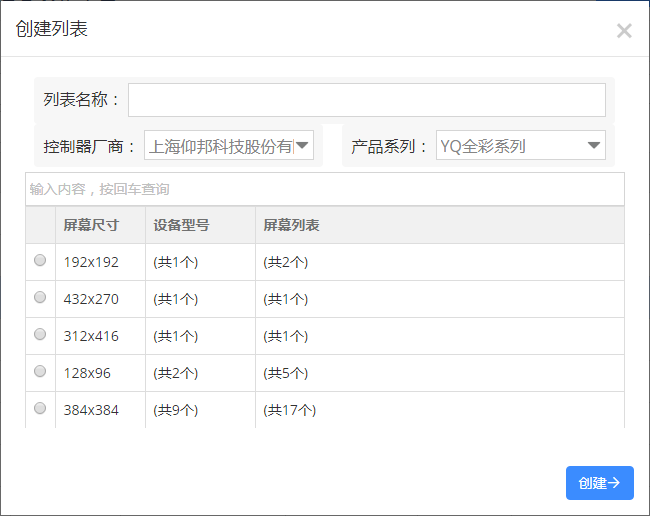The width and height of the screenshot is (650, 516).
Task: Select the 384x384 radio button
Action: coord(40,408)
